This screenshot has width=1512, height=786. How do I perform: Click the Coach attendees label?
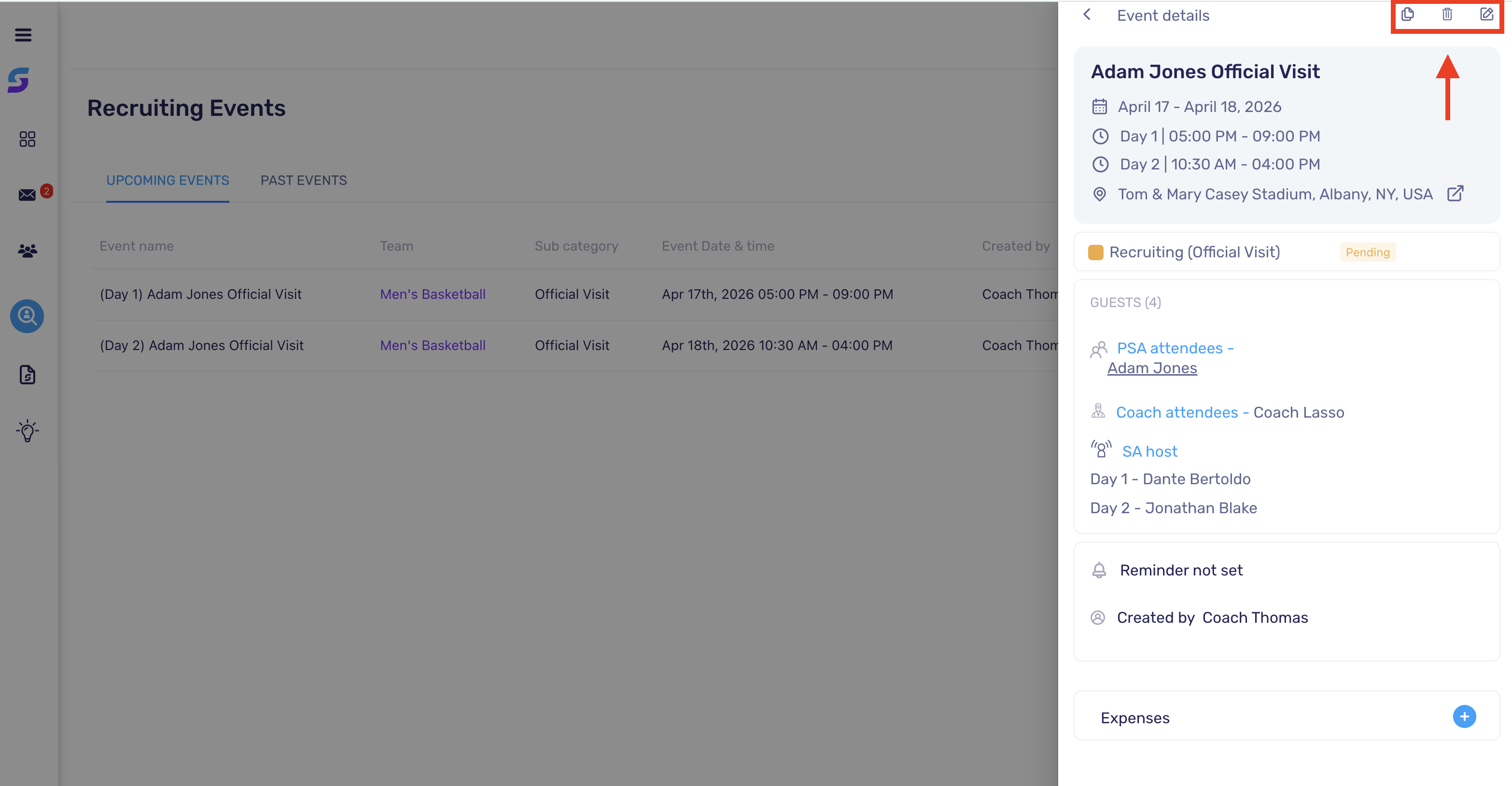point(1182,412)
